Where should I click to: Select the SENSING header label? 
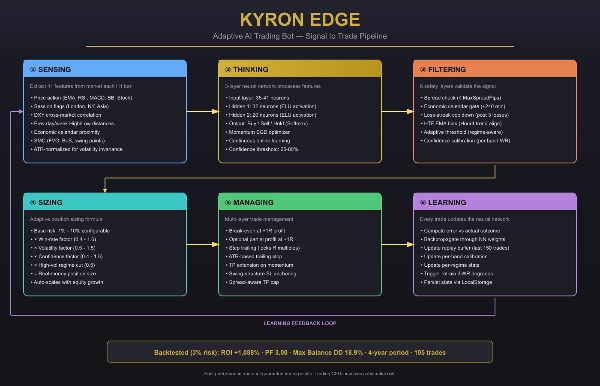[x=54, y=70]
